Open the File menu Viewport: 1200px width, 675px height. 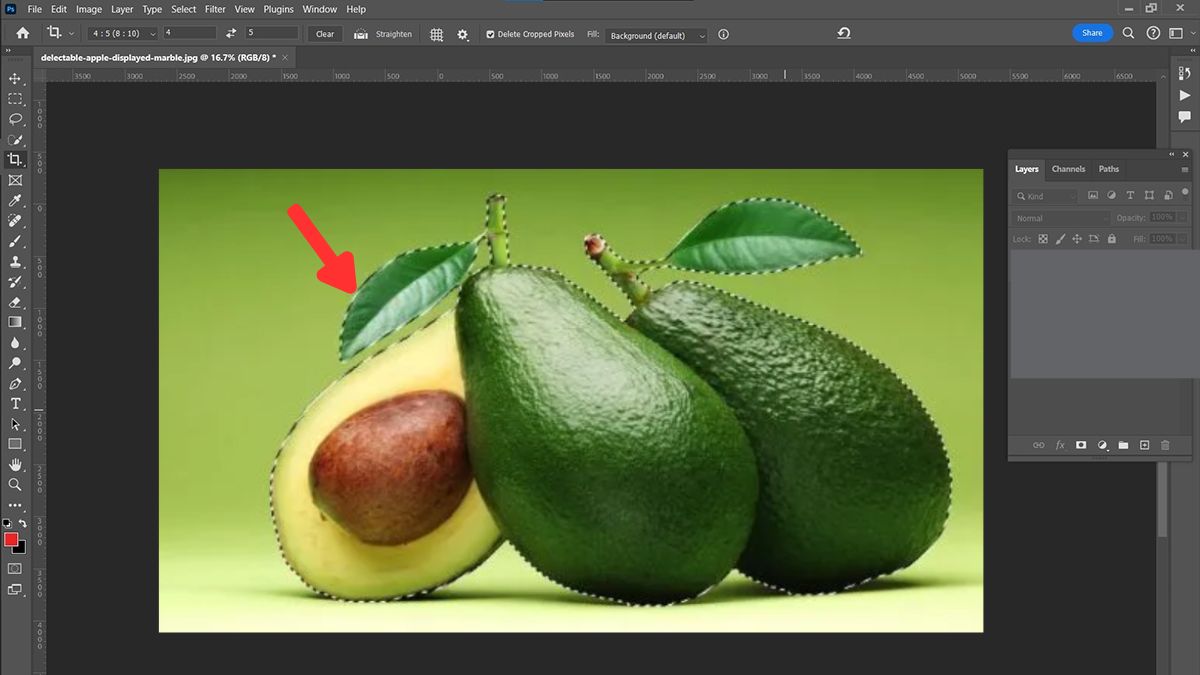click(35, 9)
